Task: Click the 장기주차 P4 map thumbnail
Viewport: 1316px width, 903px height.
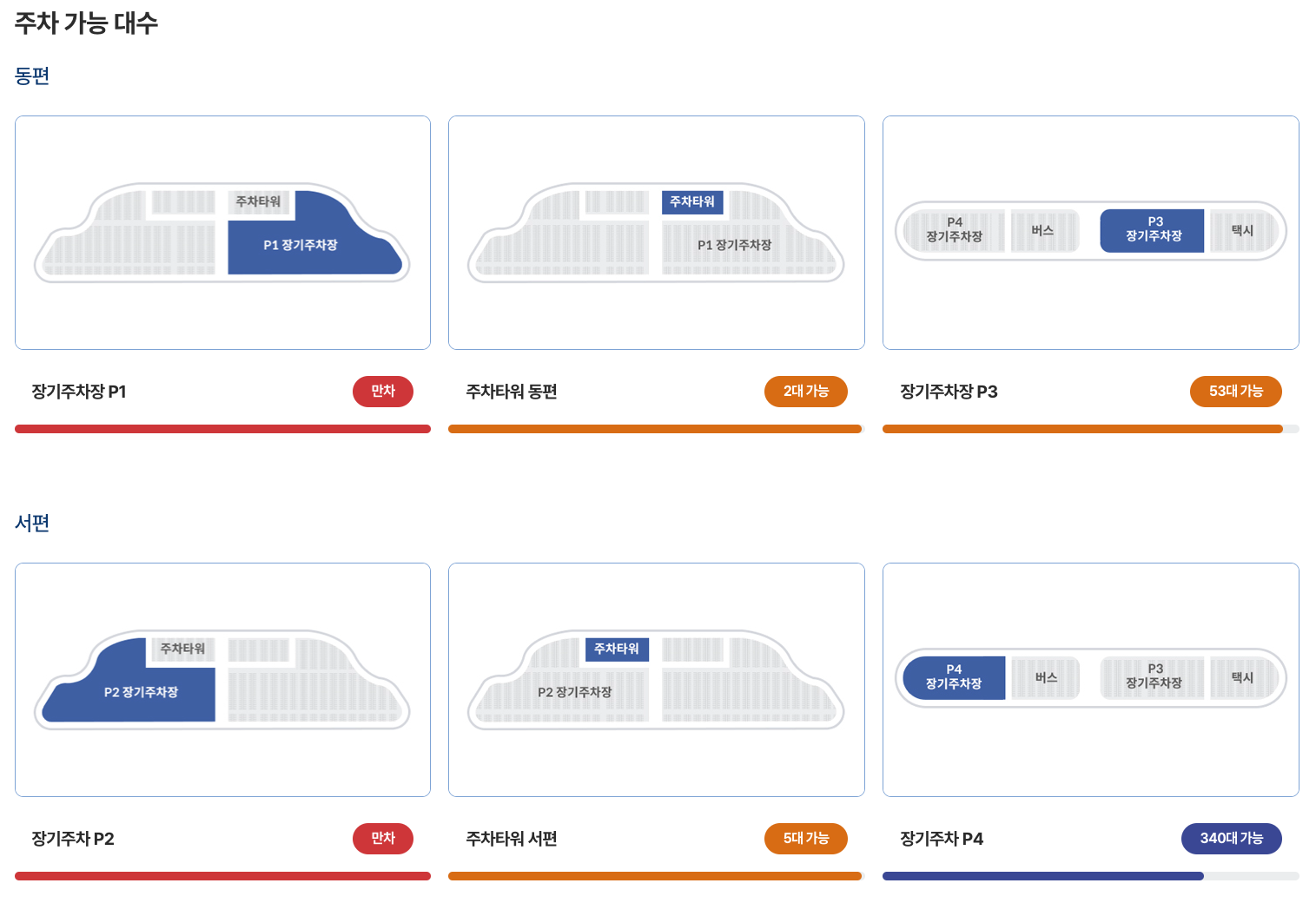Action: point(1090,679)
